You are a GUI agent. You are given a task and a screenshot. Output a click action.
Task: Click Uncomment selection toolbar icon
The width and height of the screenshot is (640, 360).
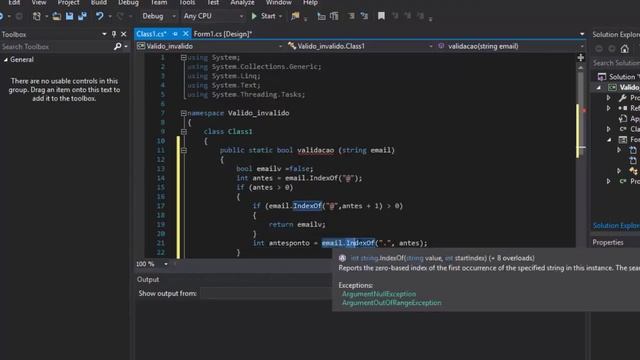click(x=364, y=16)
